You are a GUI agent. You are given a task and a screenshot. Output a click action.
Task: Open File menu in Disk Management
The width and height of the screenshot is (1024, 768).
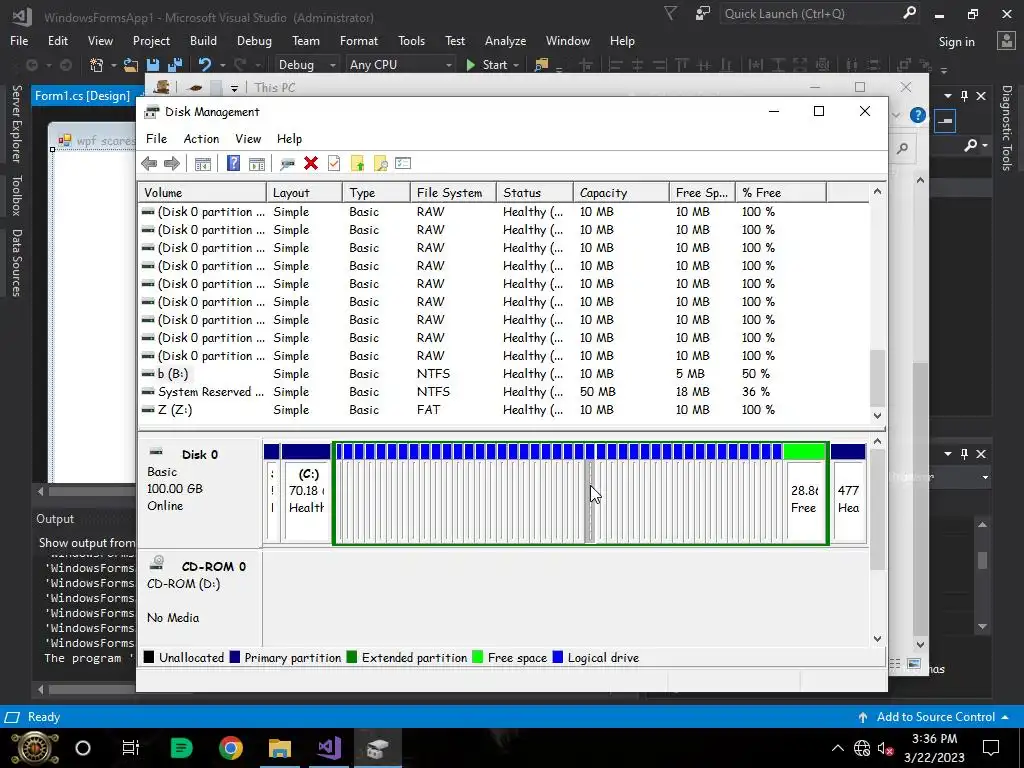pyautogui.click(x=156, y=138)
